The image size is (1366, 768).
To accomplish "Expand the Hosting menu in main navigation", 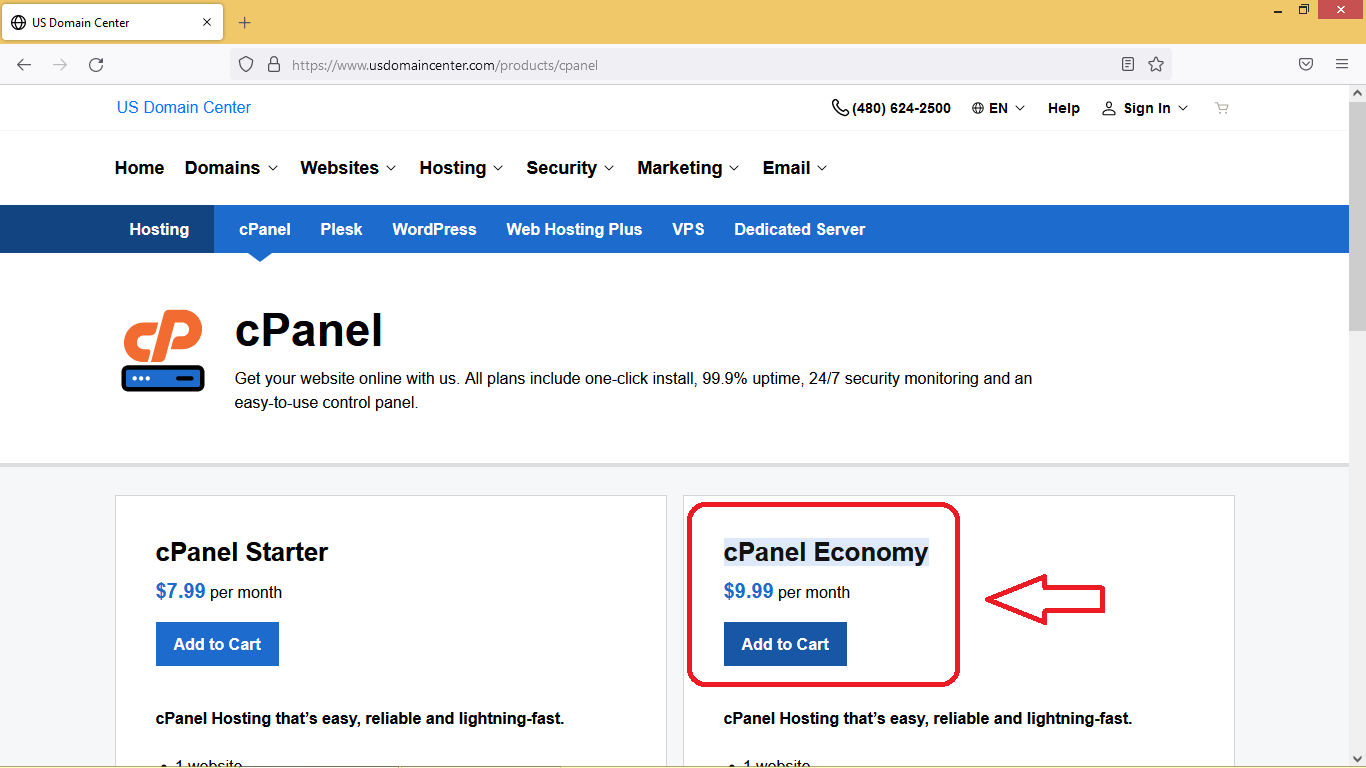I will 461,168.
